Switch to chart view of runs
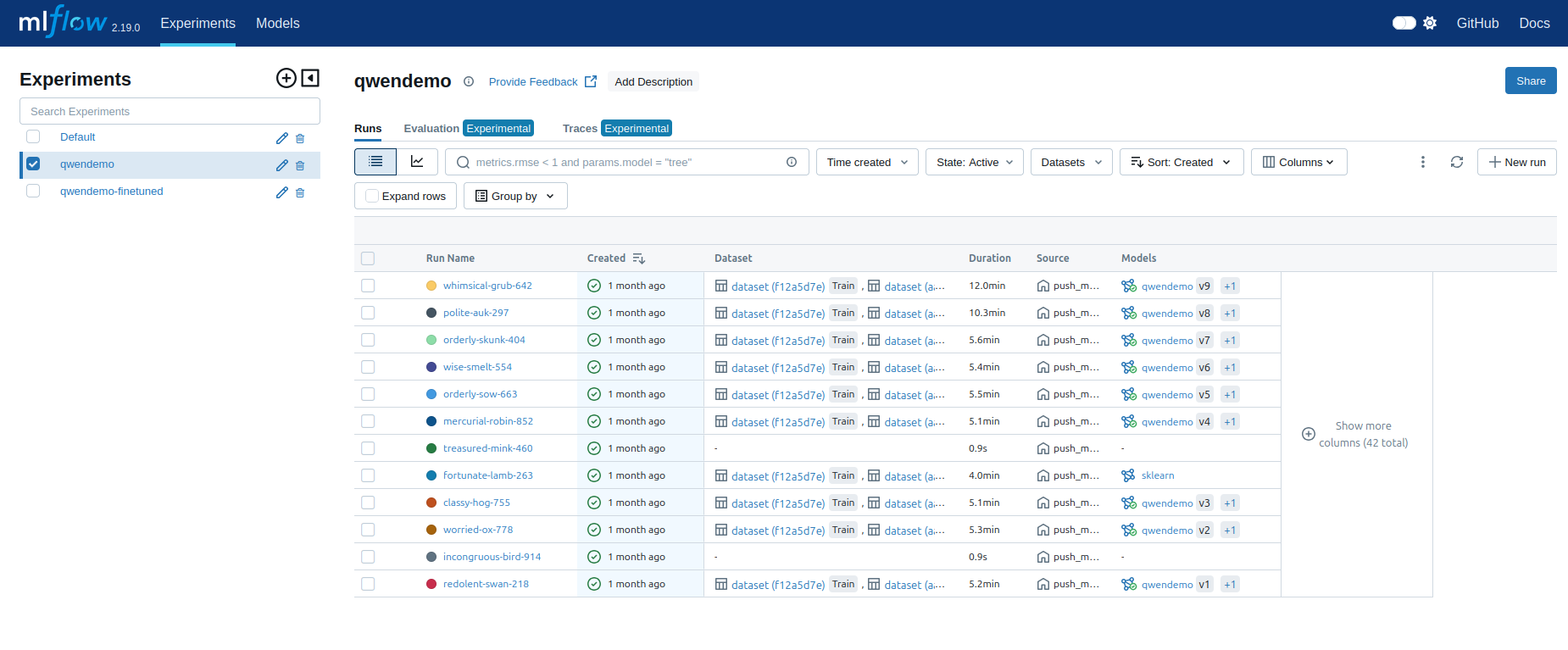The width and height of the screenshot is (1568, 650). tap(417, 162)
